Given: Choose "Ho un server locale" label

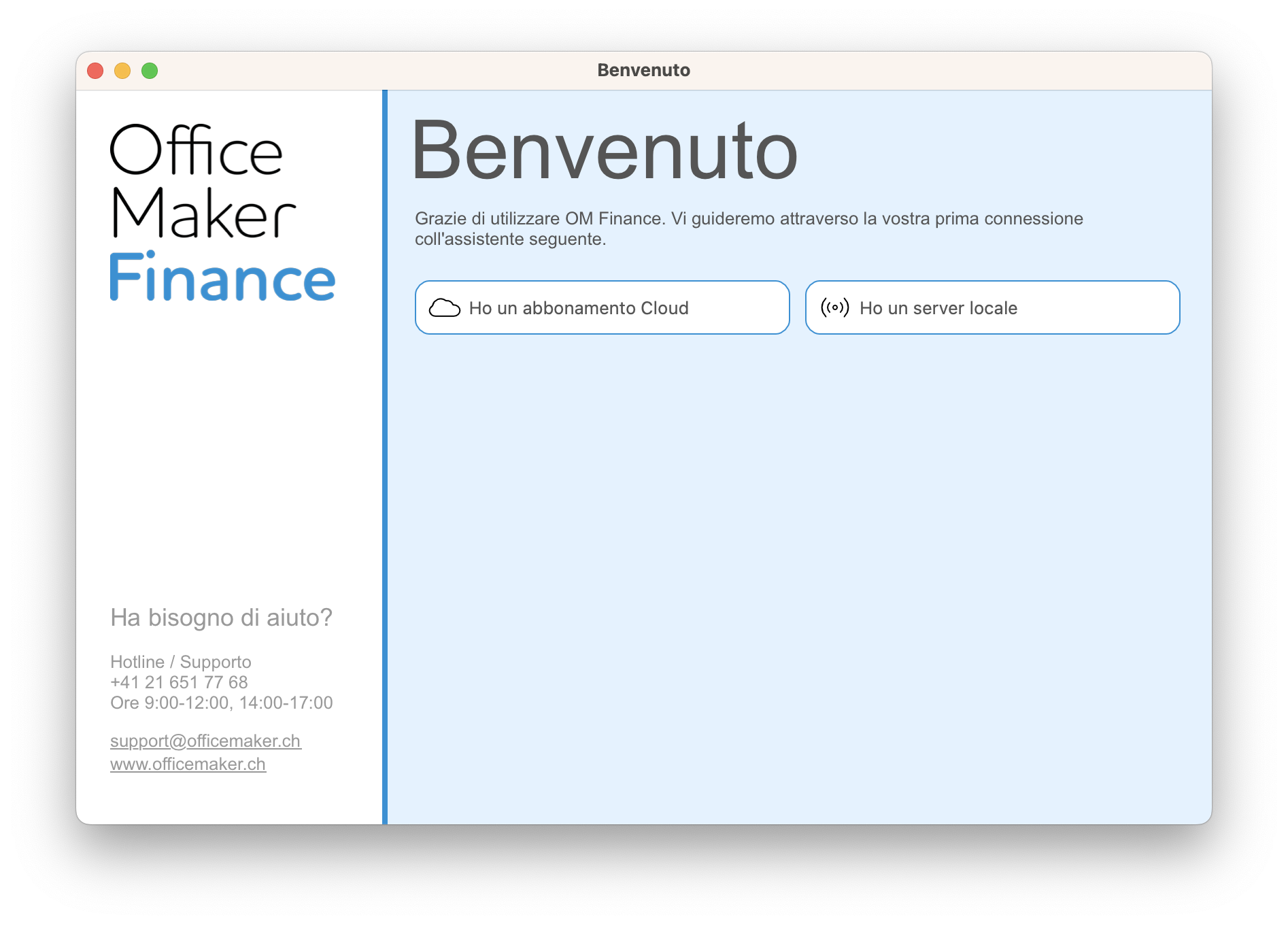Looking at the screenshot, I should tap(938, 308).
